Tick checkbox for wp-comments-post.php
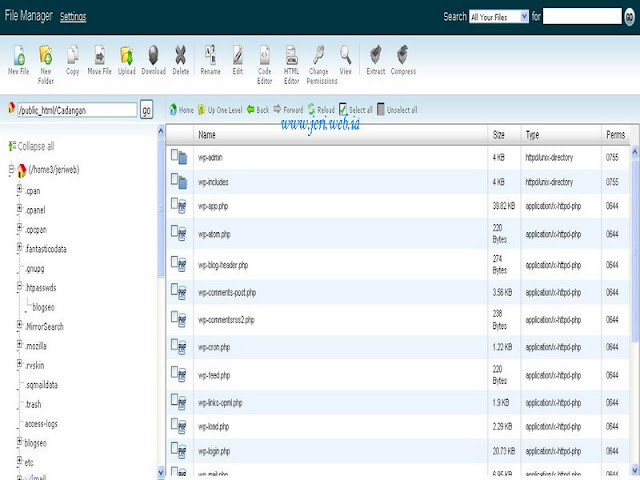640x480 pixels. 175,289
